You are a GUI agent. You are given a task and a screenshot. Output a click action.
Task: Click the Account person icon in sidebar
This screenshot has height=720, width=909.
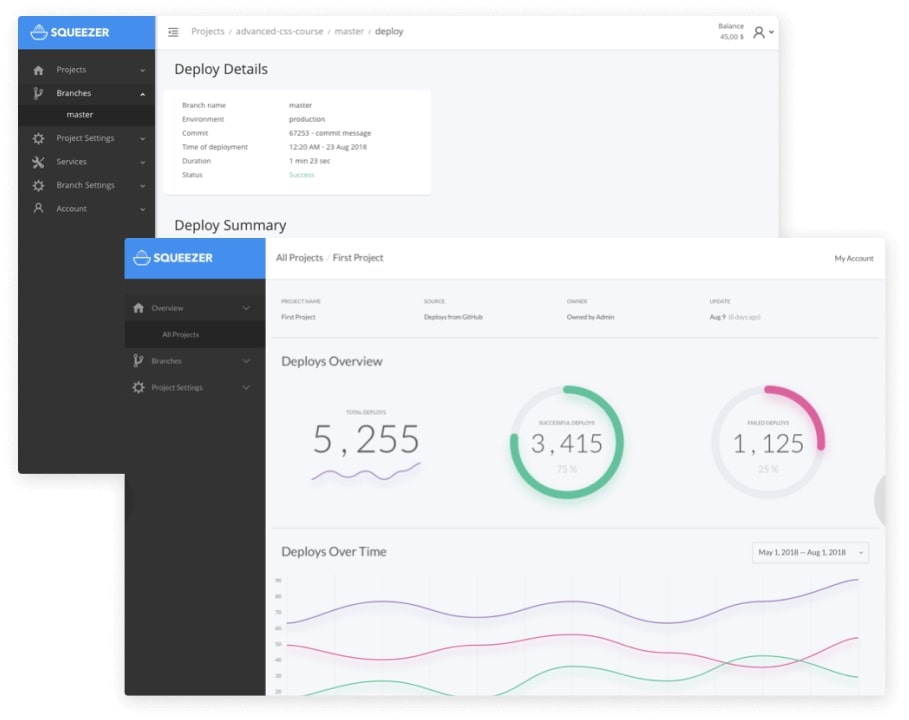tap(38, 208)
